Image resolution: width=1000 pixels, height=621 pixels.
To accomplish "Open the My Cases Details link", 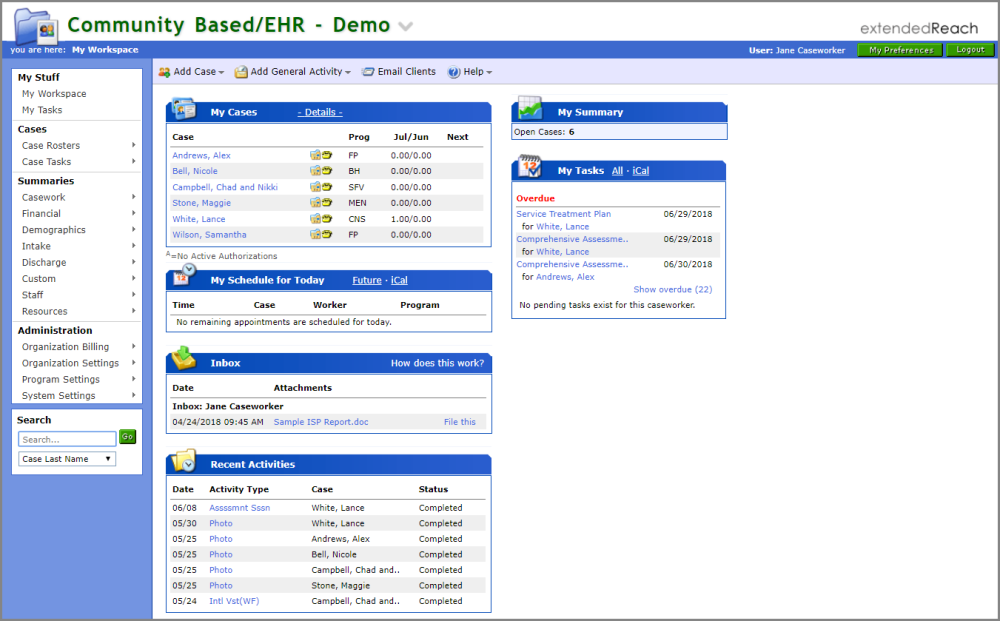I will 320,112.
